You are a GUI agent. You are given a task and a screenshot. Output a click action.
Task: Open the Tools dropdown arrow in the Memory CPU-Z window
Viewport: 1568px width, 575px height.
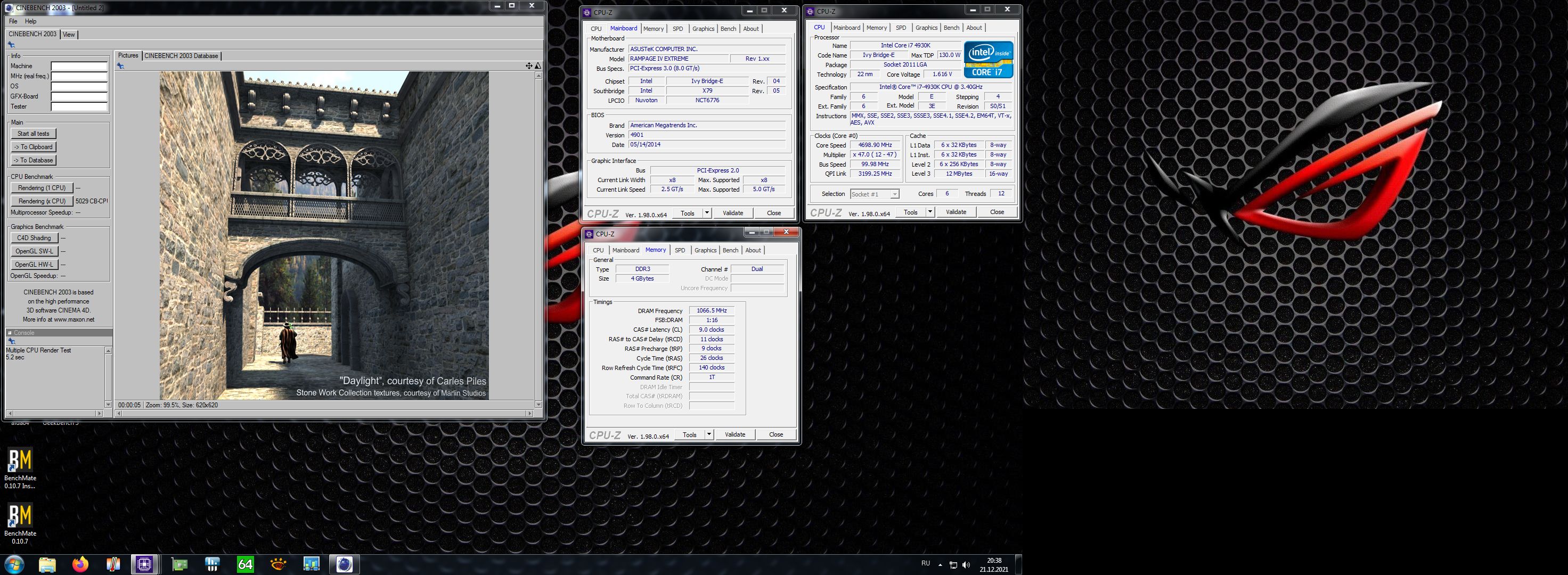click(709, 434)
